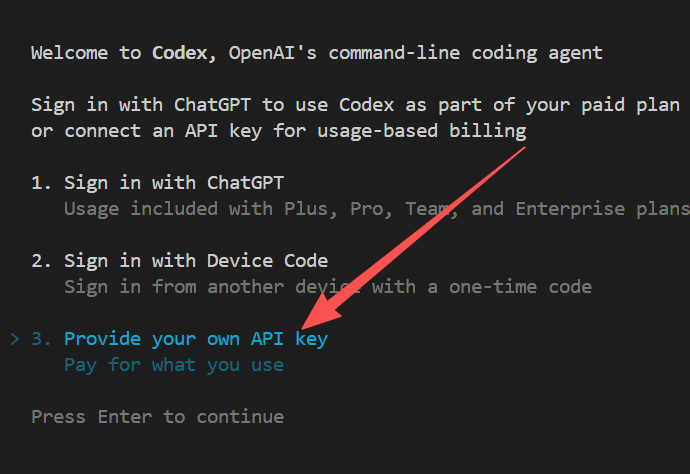Click the "Press Enter to continue" prompt
This screenshot has width=690, height=474.
coord(157,416)
